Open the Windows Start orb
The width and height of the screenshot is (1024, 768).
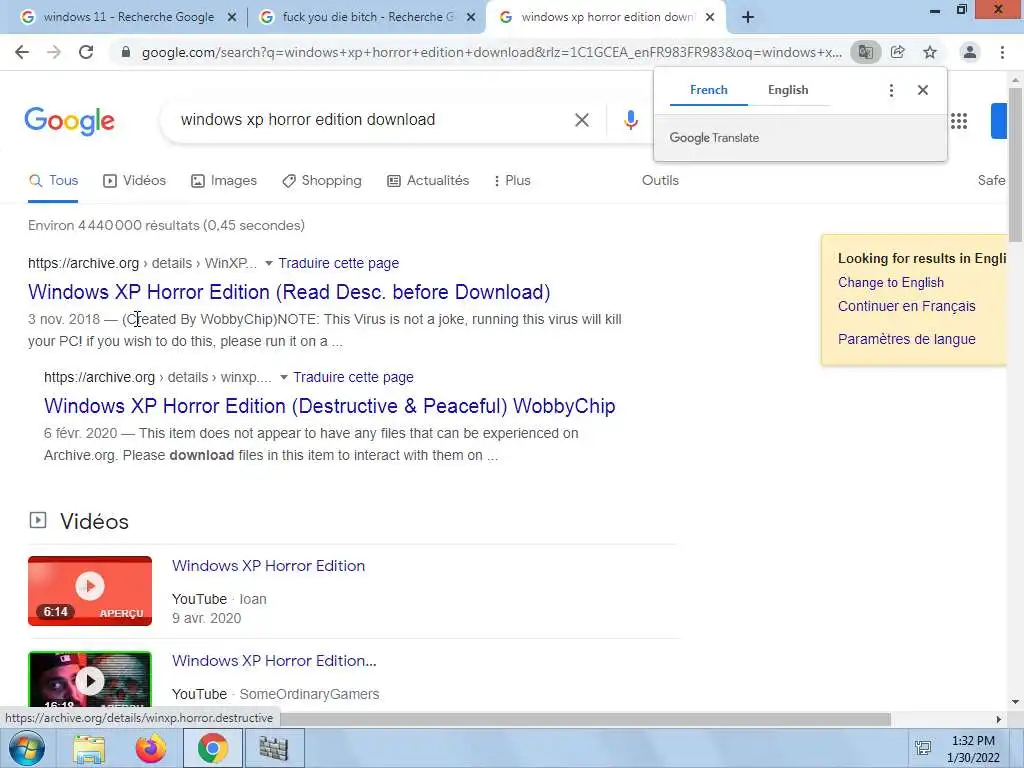(27, 748)
